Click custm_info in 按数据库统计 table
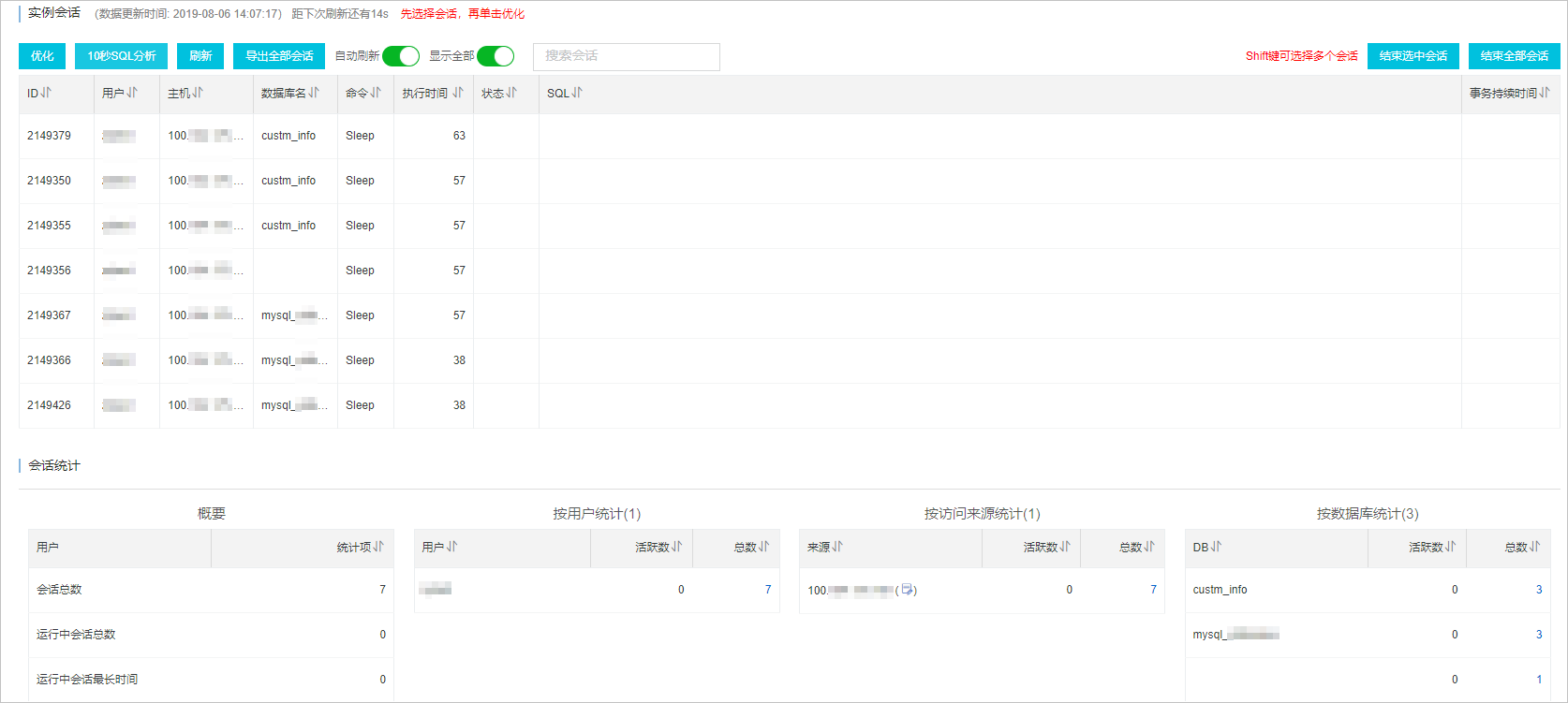 coord(1220,590)
